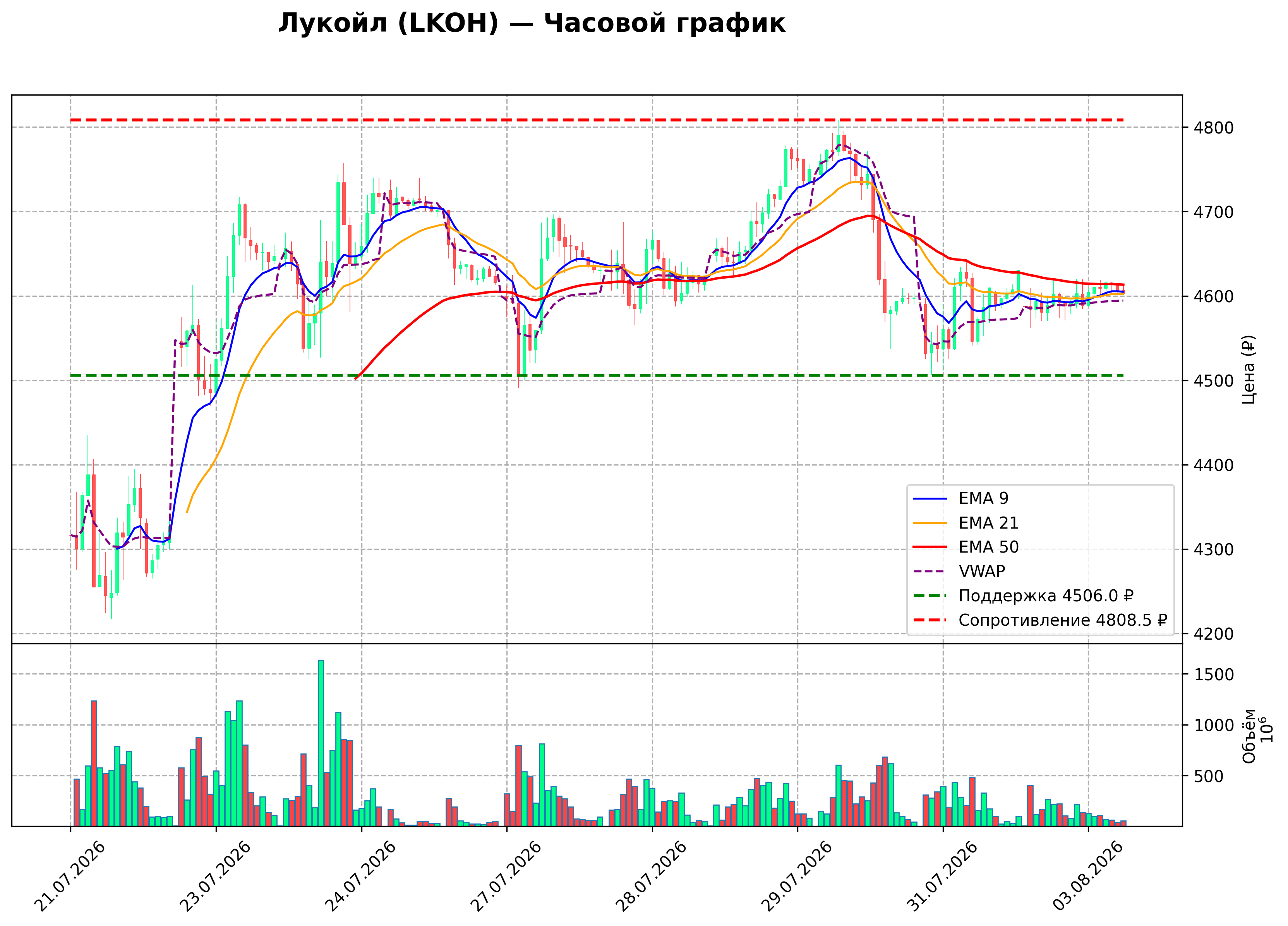Click the price axis value 4700

[x=1214, y=212]
